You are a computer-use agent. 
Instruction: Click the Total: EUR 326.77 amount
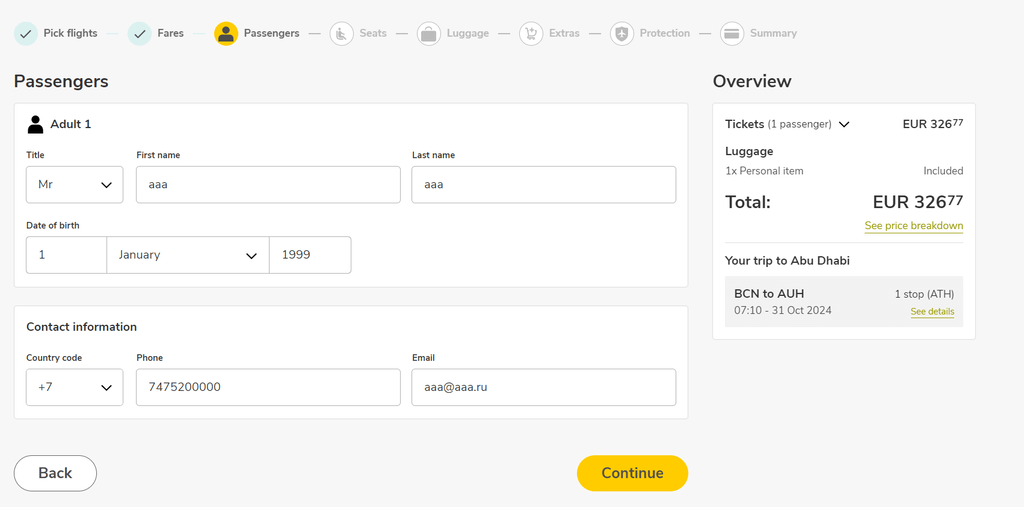click(918, 202)
